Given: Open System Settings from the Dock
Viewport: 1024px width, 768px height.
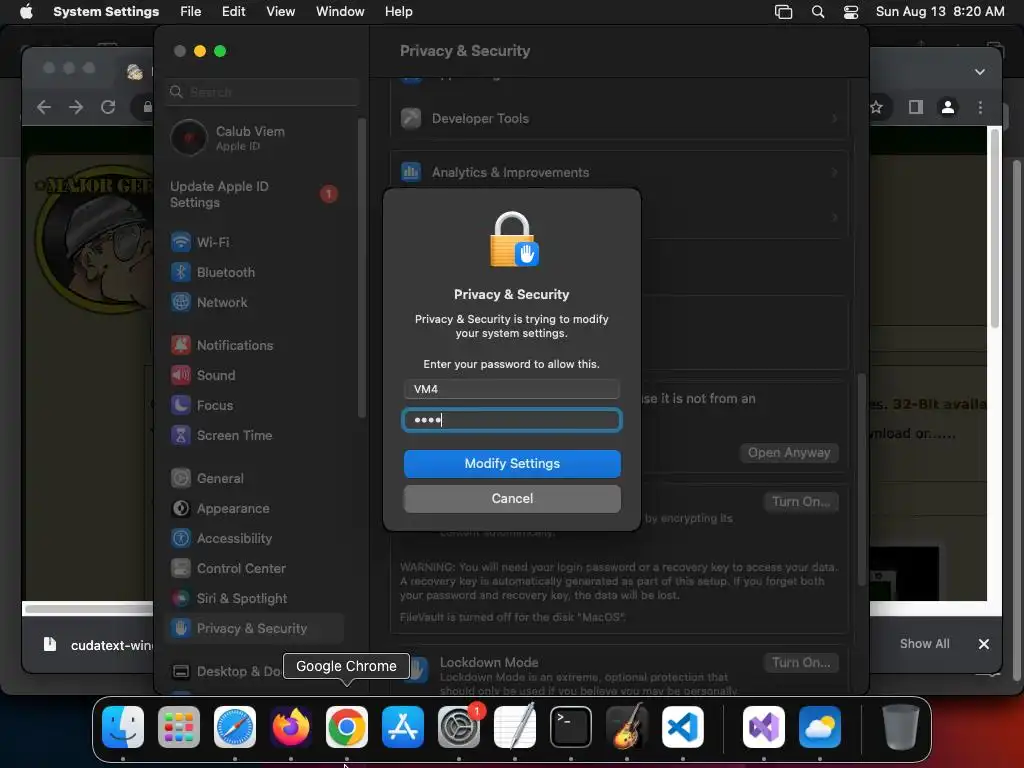Looking at the screenshot, I should 459,727.
